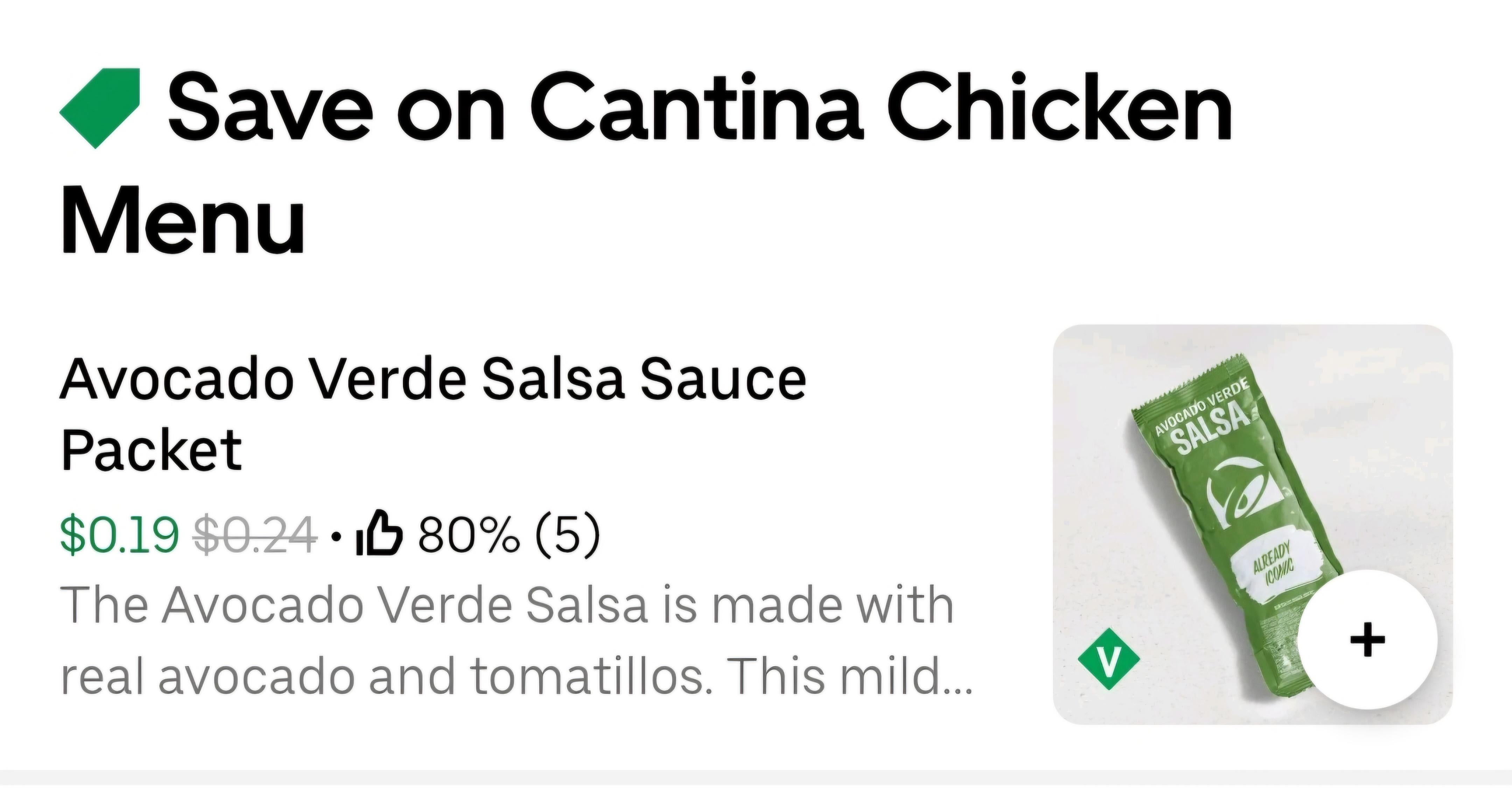The image size is (1512, 788).
Task: Add the salsa packet with plus button
Action: click(x=1367, y=640)
